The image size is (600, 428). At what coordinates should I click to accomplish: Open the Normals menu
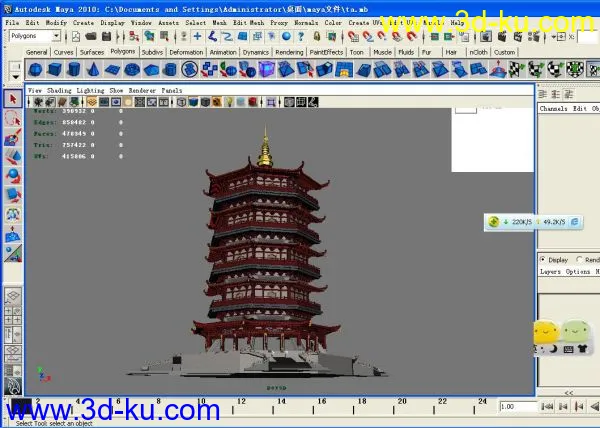pos(306,23)
